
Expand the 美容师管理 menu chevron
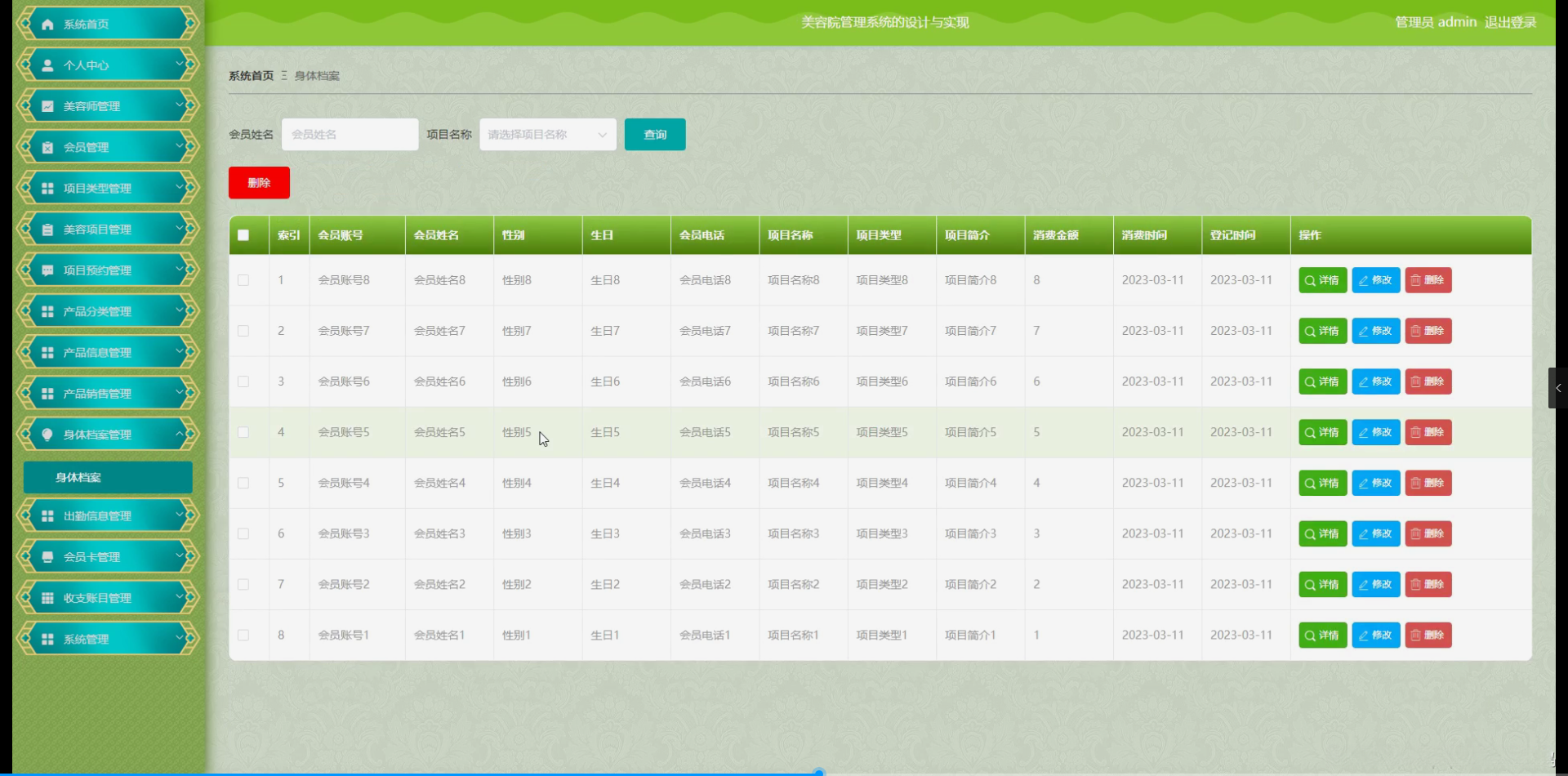point(180,105)
